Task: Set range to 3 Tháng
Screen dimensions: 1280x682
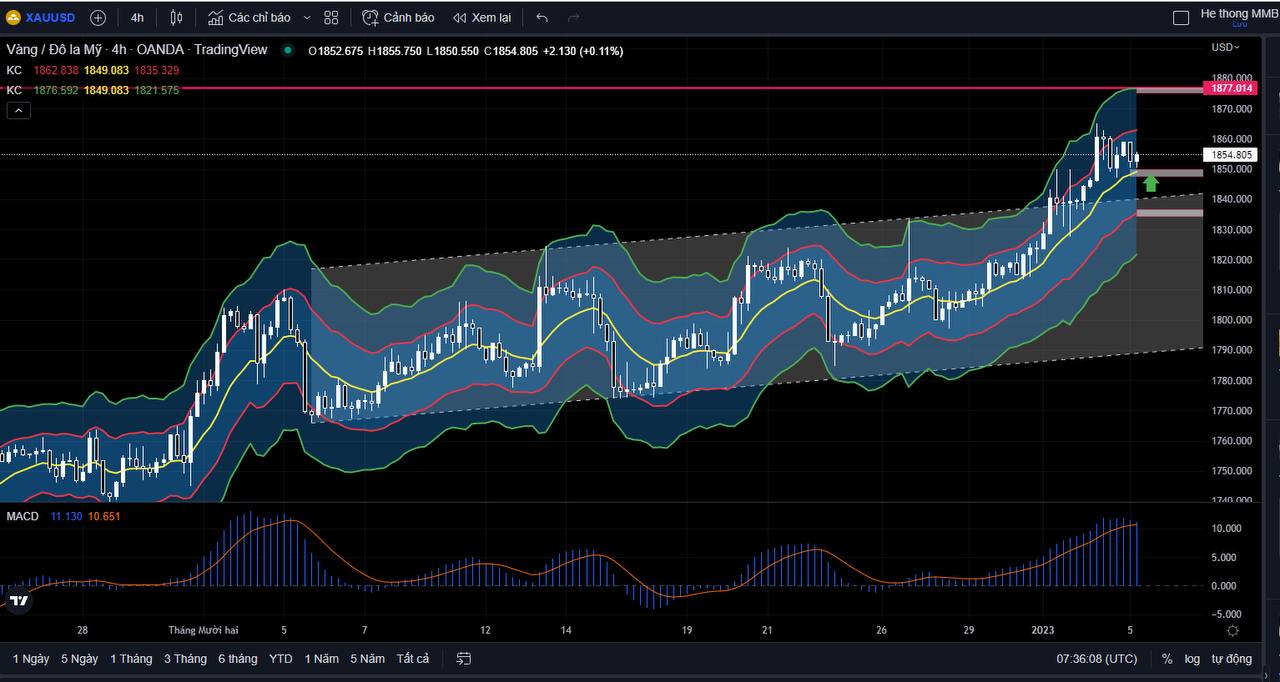Action: click(185, 659)
